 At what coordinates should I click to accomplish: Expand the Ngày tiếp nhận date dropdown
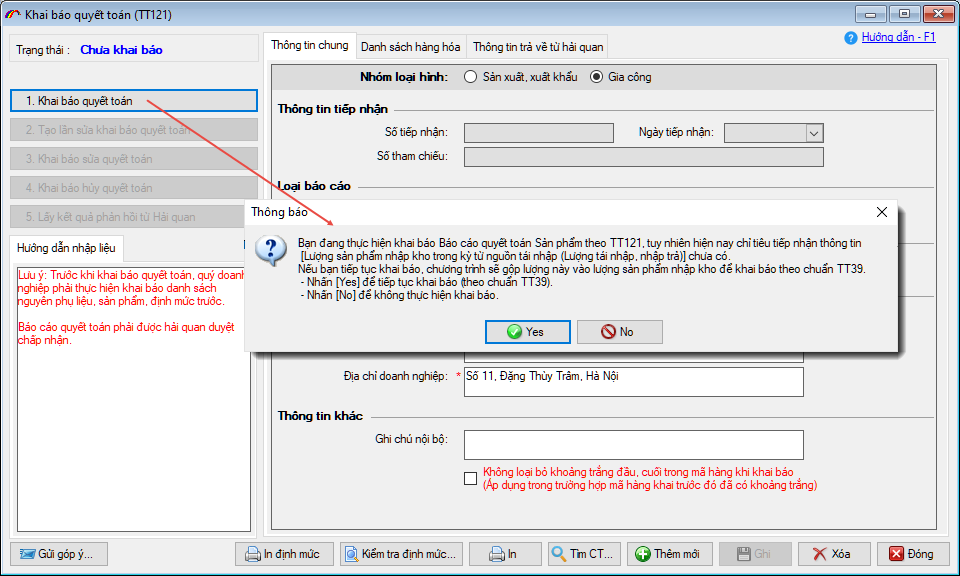click(813, 133)
